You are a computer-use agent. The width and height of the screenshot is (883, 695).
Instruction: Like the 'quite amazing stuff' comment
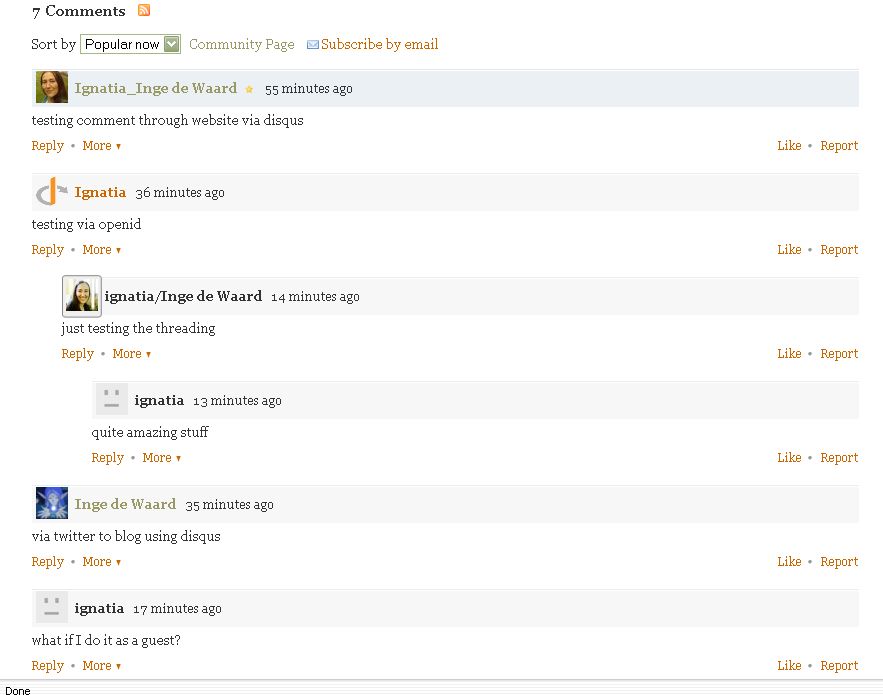[789, 458]
